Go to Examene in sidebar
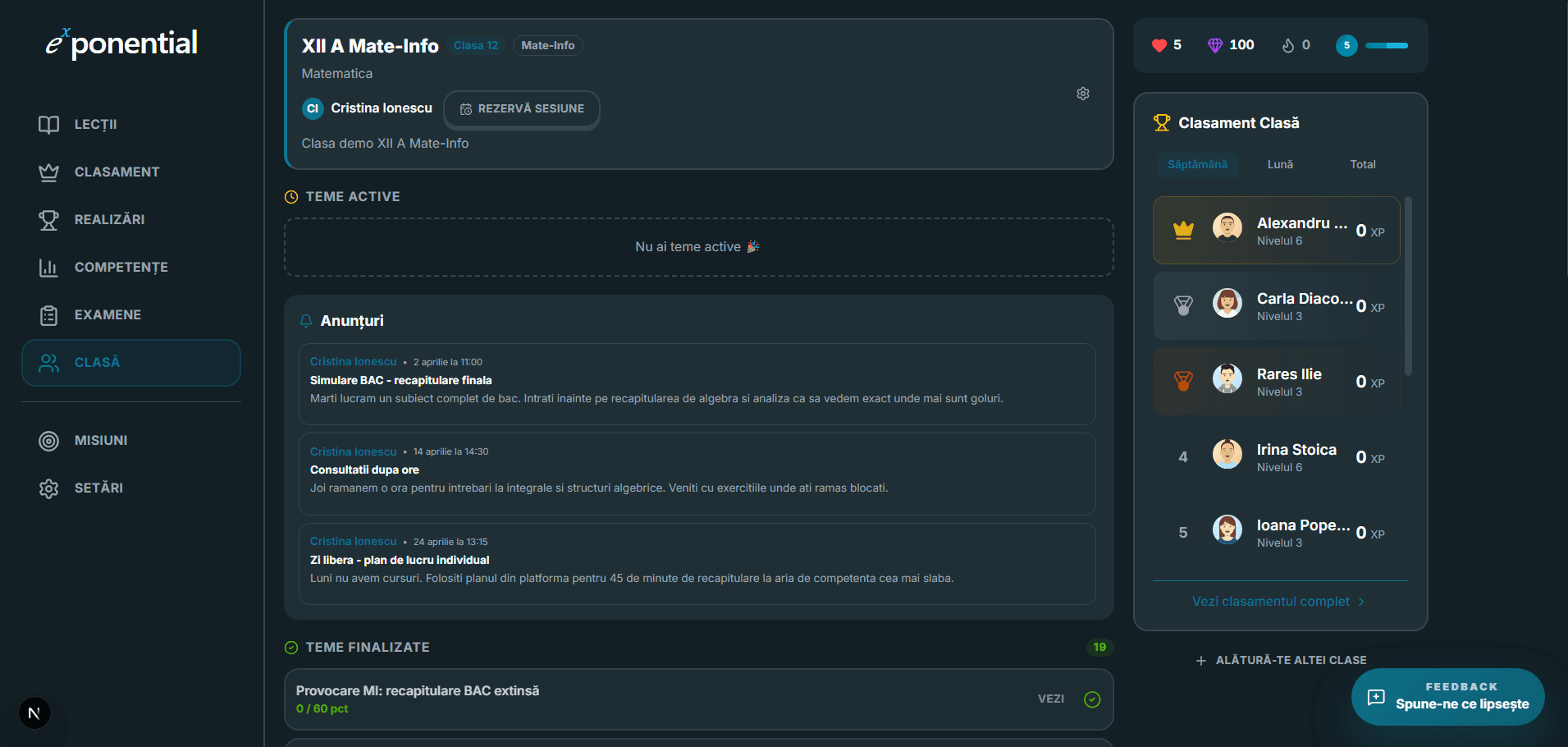The image size is (1568, 747). tap(131, 315)
